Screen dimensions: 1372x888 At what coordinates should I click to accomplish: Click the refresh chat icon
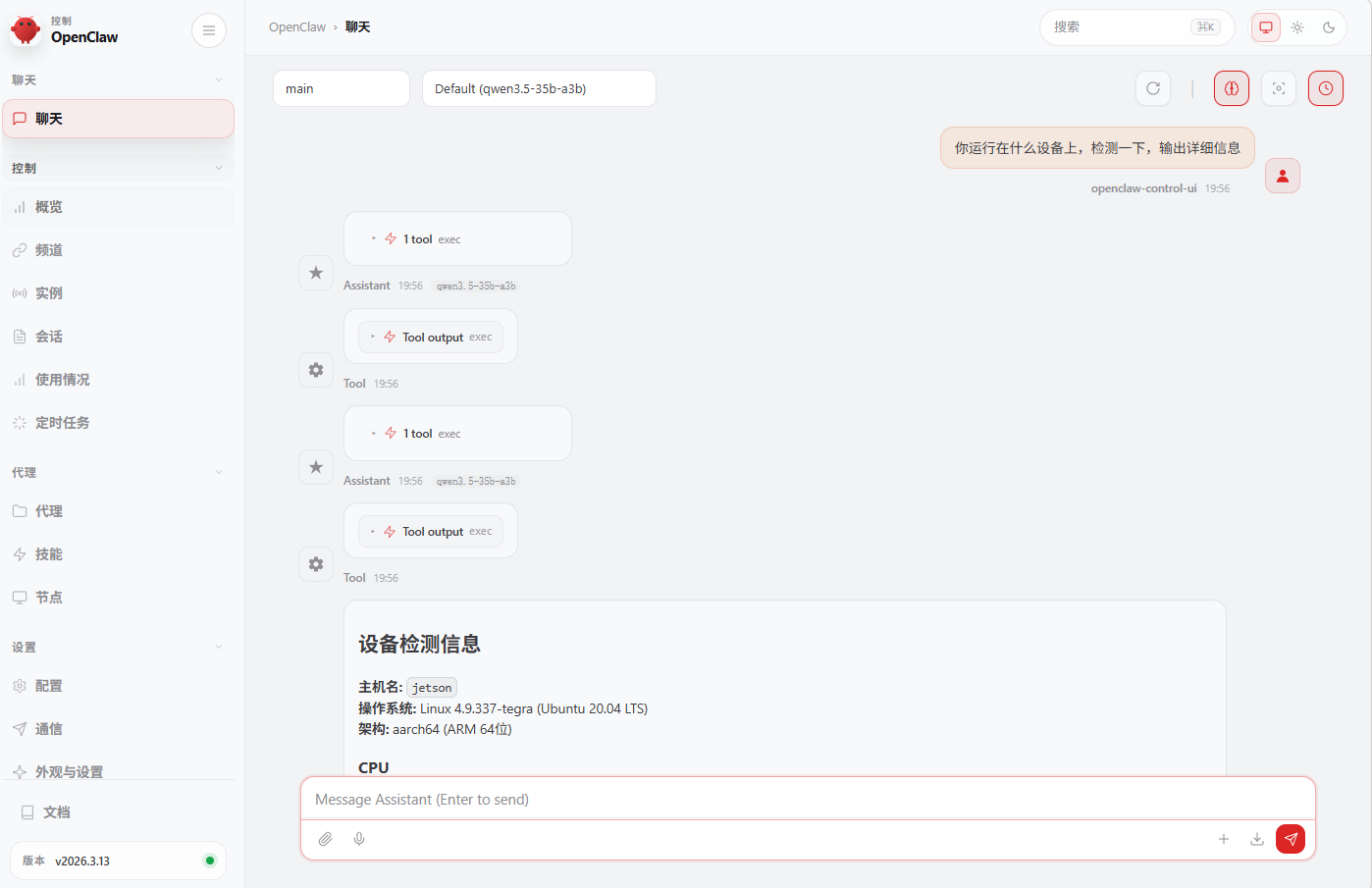[1153, 88]
